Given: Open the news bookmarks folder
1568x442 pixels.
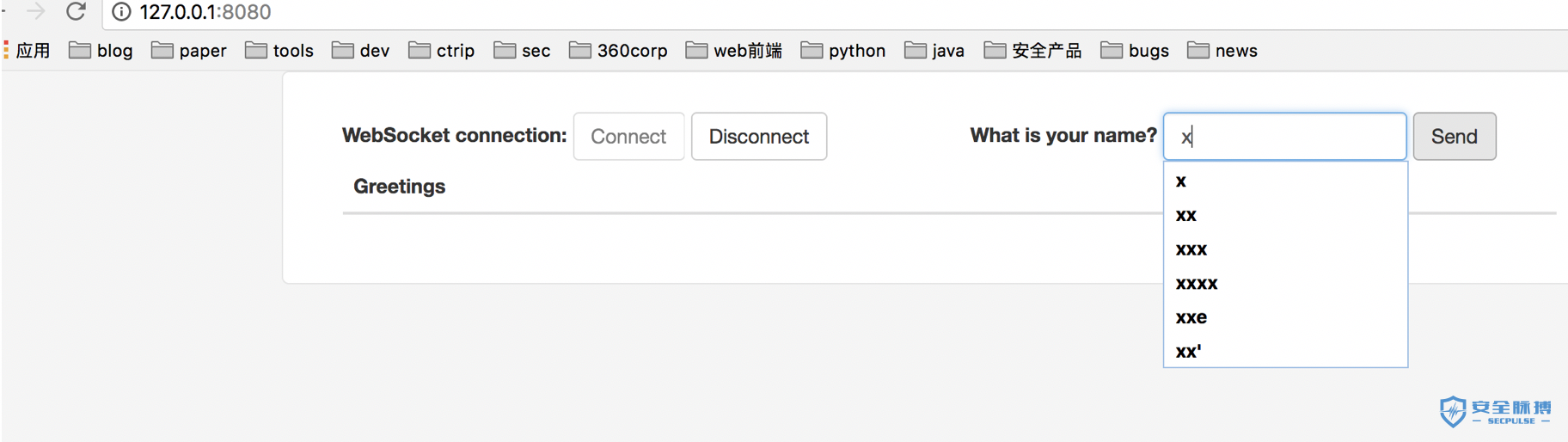Looking at the screenshot, I should coord(1222,51).
